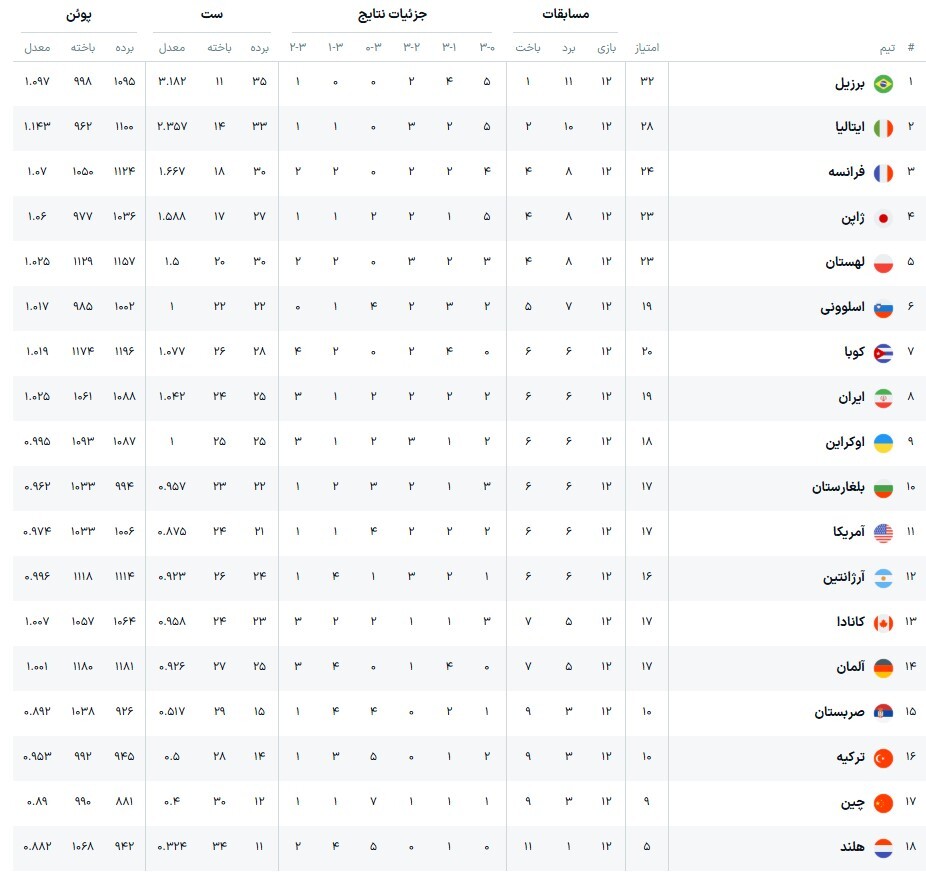Click the Italy flag icon
Image resolution: width=926 pixels, height=872 pixels.
(x=883, y=128)
